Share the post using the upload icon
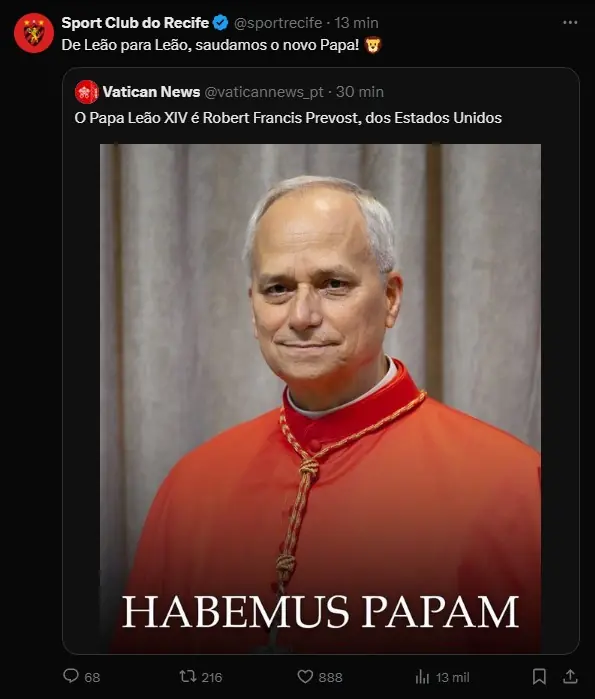Viewport: 595px width, 699px height. tap(570, 677)
